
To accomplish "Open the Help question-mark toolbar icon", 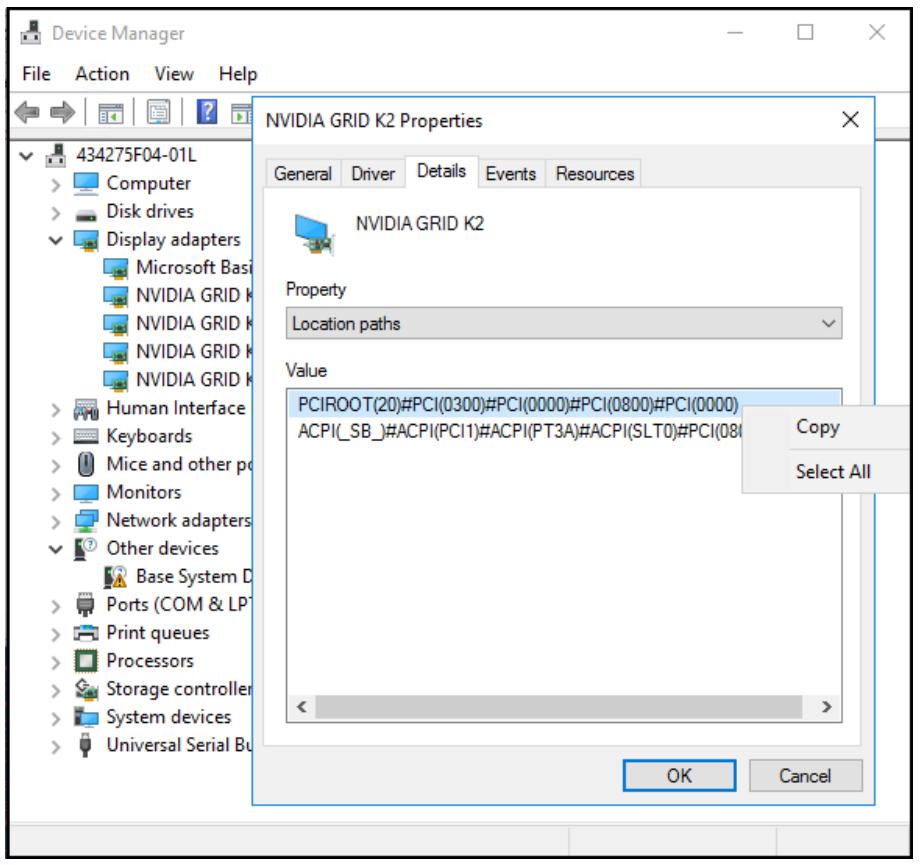I will (207, 112).
